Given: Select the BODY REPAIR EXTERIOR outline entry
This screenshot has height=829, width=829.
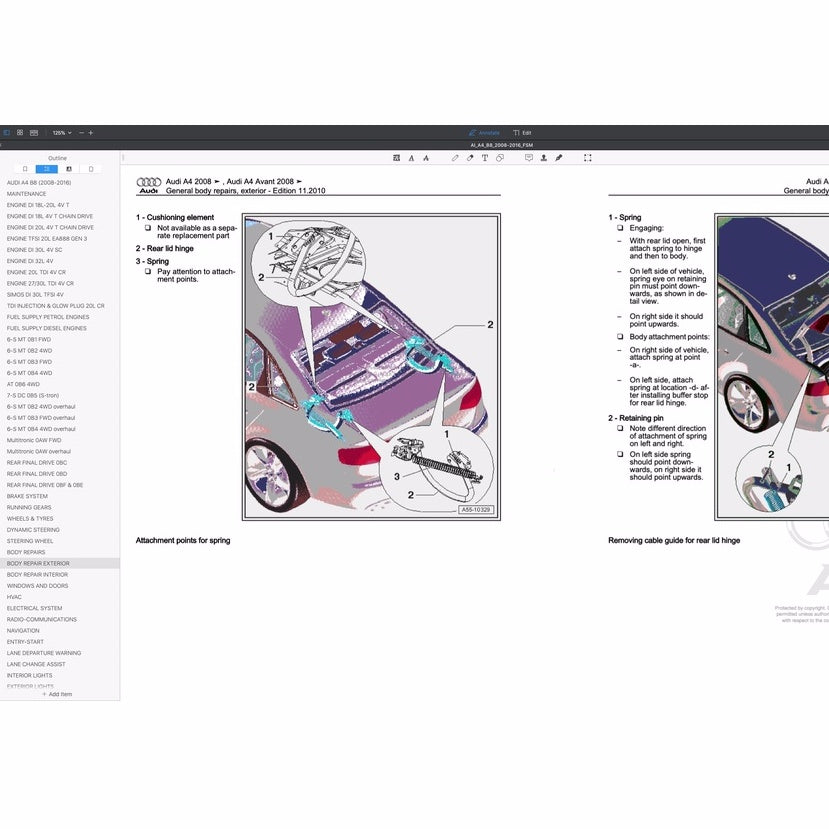Looking at the screenshot, I should click(37, 563).
